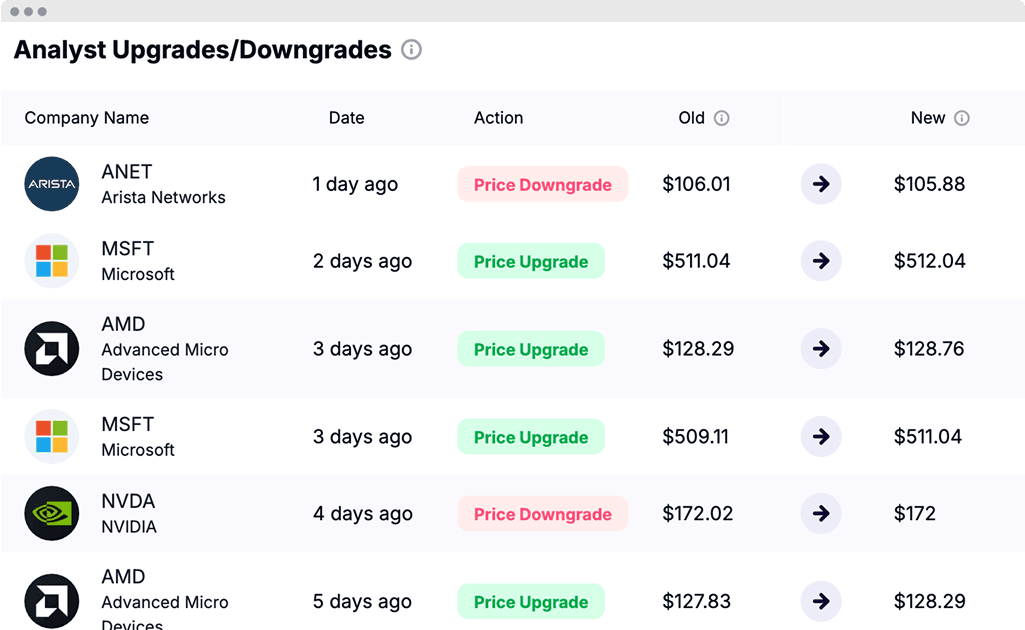Click the Arista Networks logo

pyautogui.click(x=52, y=184)
